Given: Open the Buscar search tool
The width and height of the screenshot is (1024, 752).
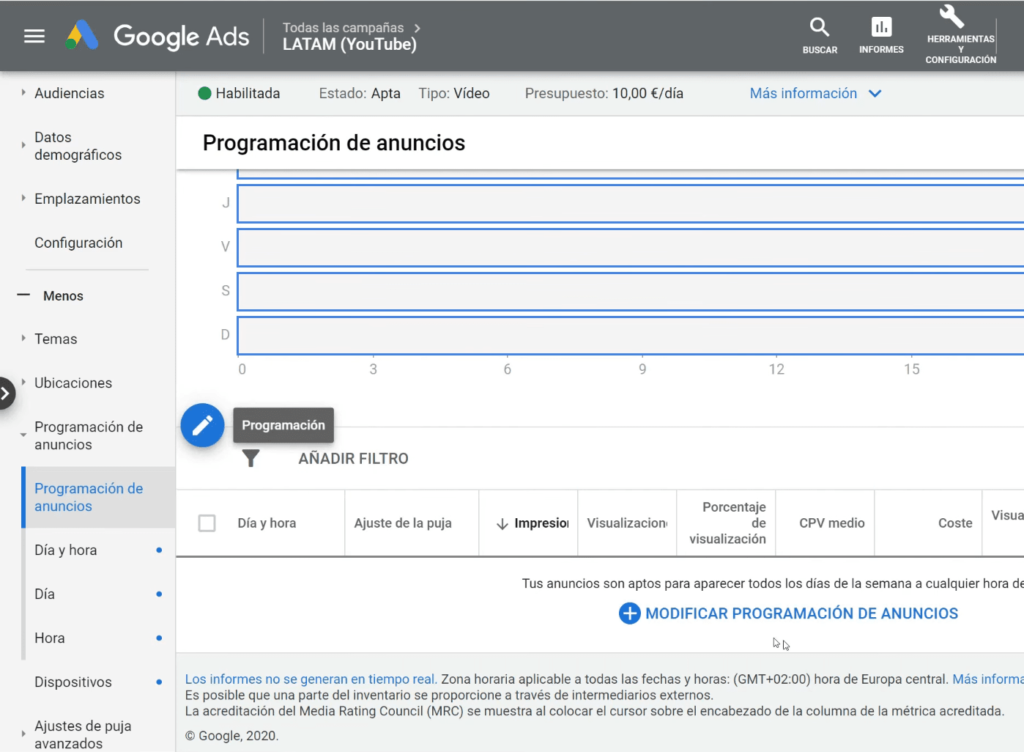Looking at the screenshot, I should click(x=819, y=33).
